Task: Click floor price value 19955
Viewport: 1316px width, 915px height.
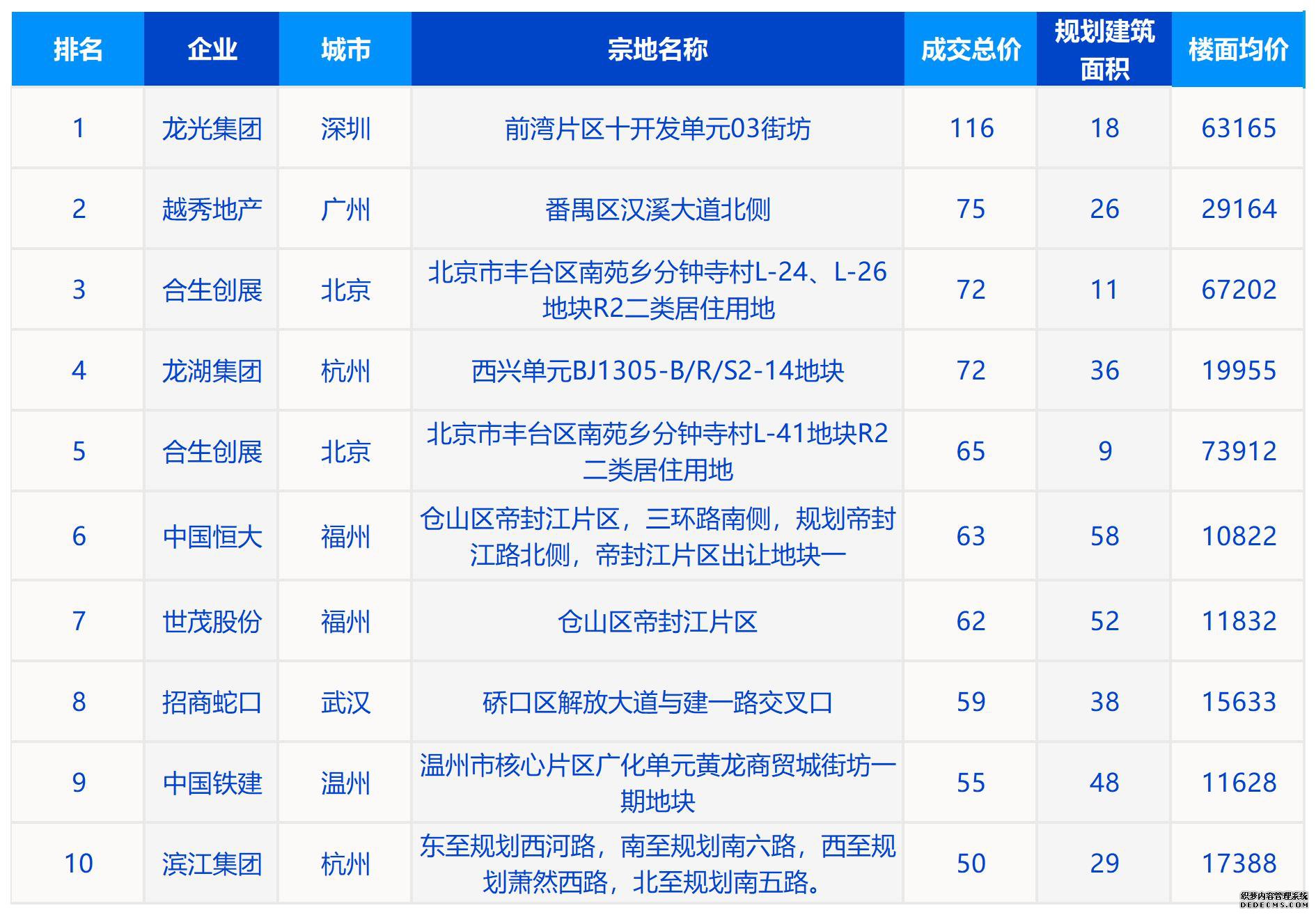Action: pos(1239,370)
